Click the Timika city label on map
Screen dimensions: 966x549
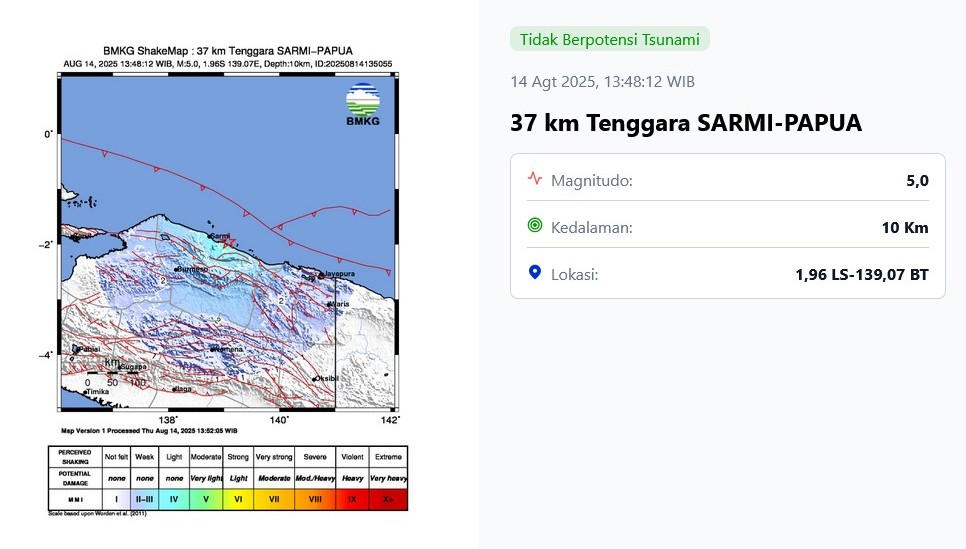(97, 392)
